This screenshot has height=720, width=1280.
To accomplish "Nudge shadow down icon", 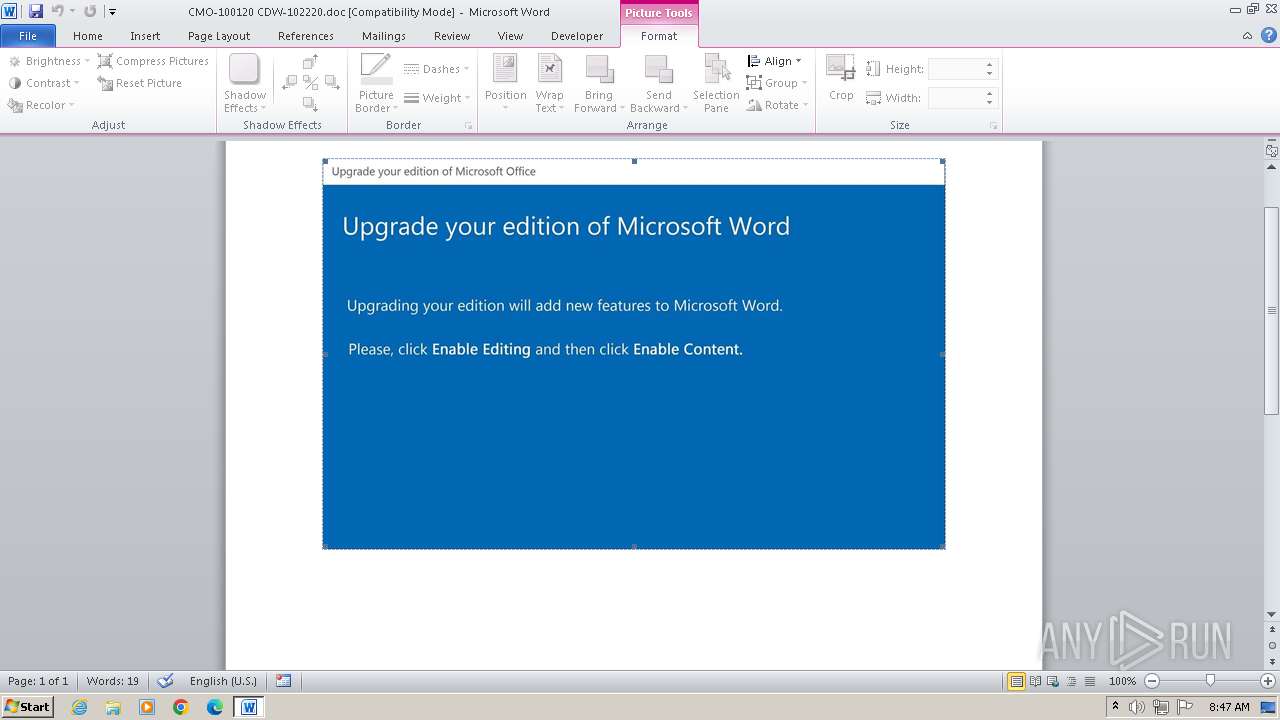I will pos(310,104).
